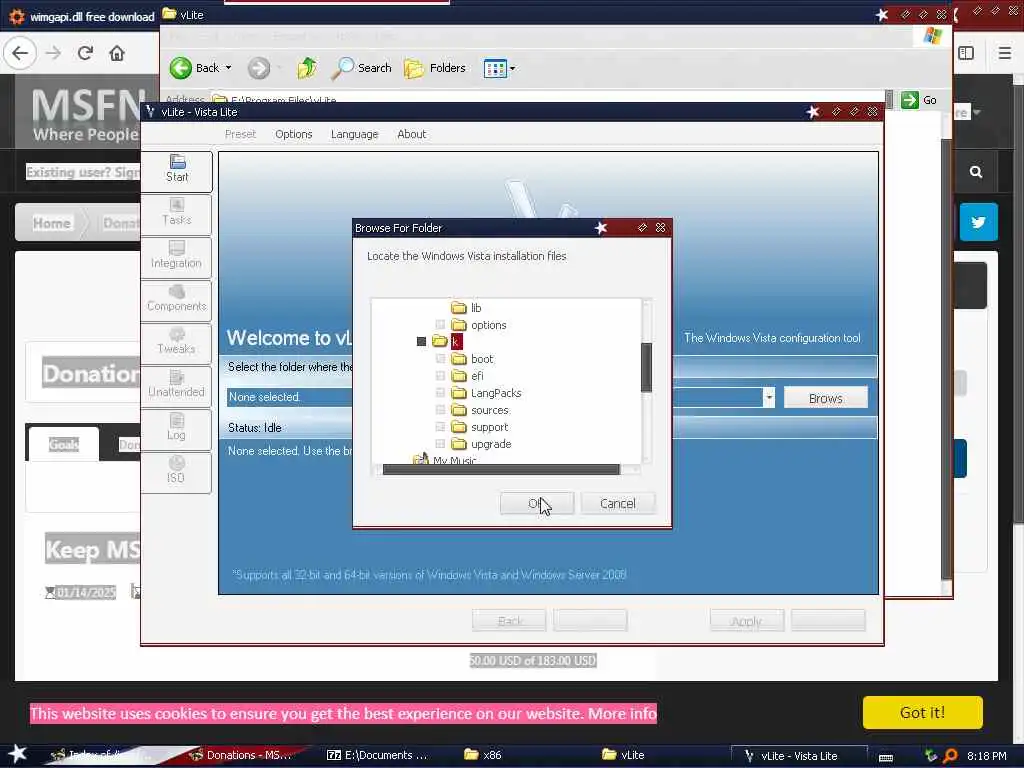Image resolution: width=1024 pixels, height=768 pixels.
Task: Click the Browse button in vLite
Action: coord(825,398)
